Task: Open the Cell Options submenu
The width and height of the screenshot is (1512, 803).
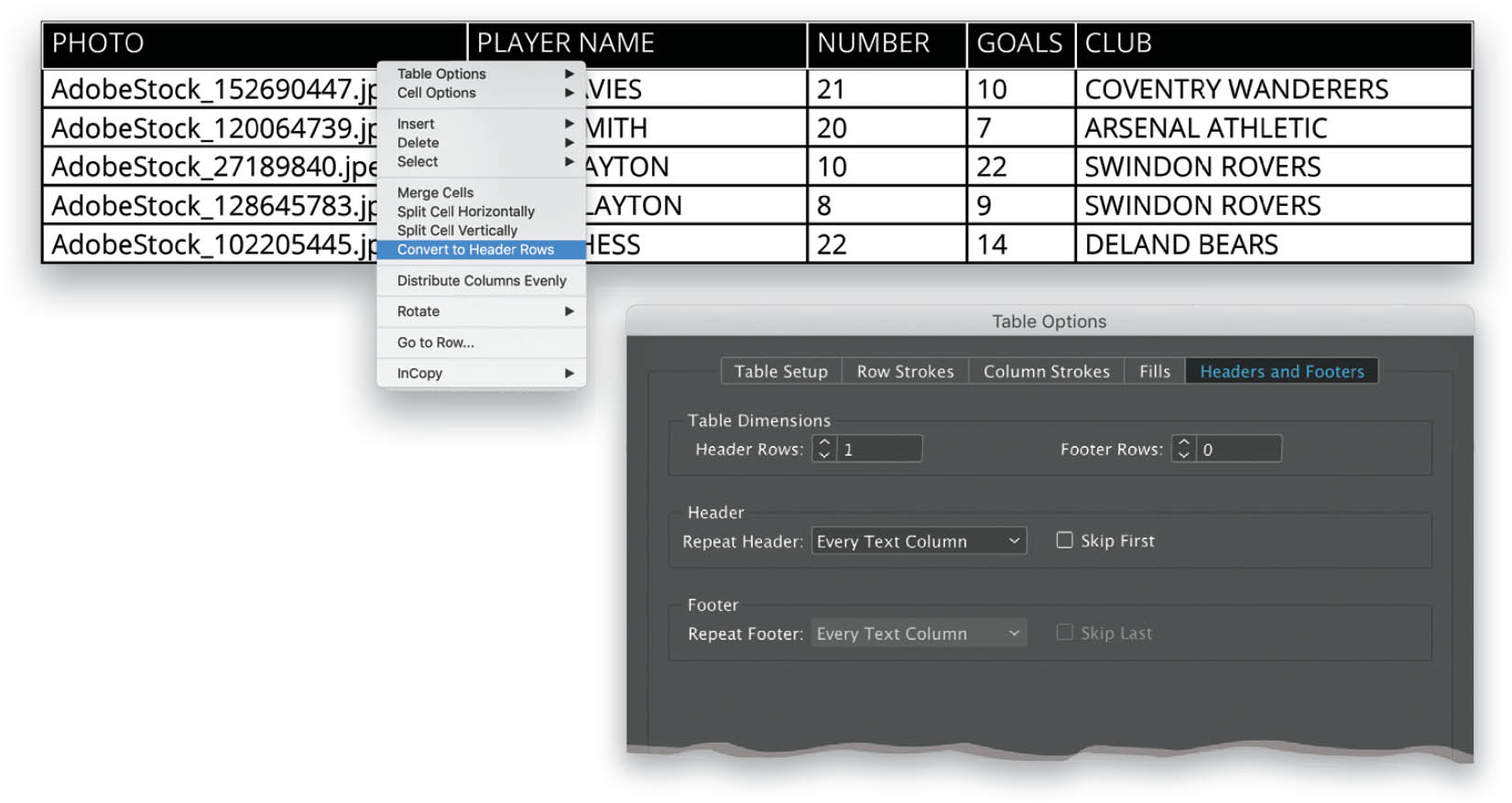Action: click(481, 92)
